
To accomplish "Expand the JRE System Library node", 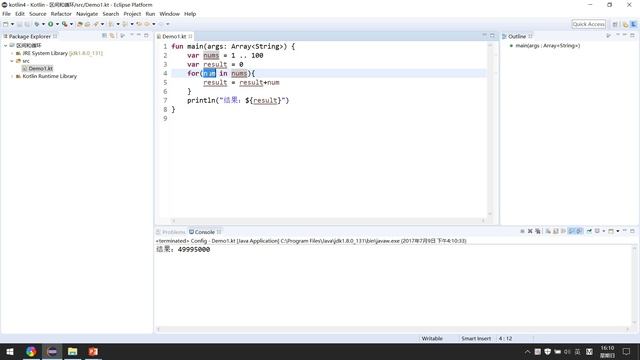I will (12, 53).
